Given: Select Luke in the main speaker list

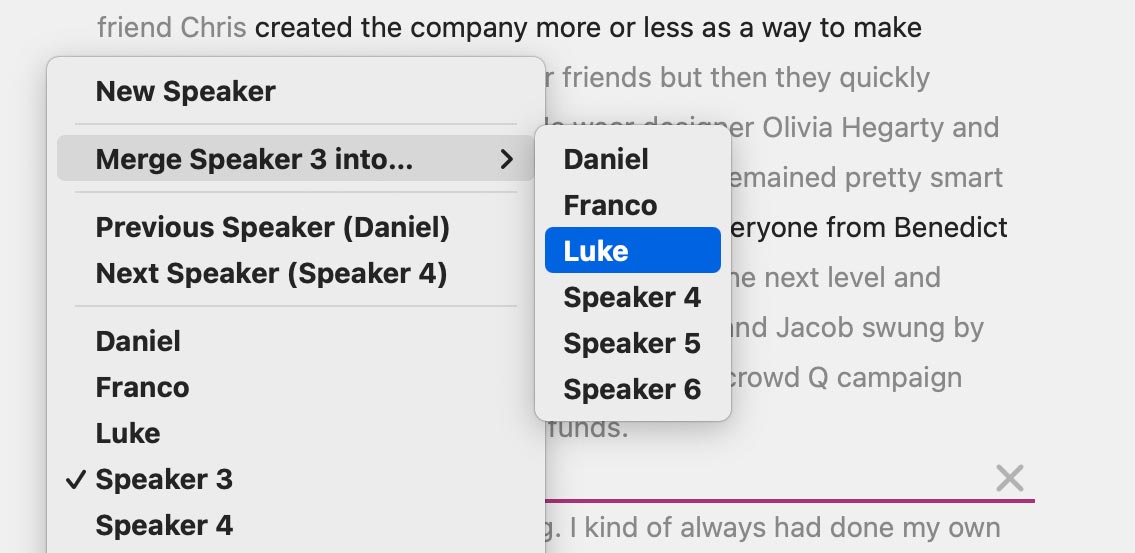Looking at the screenshot, I should [x=128, y=433].
